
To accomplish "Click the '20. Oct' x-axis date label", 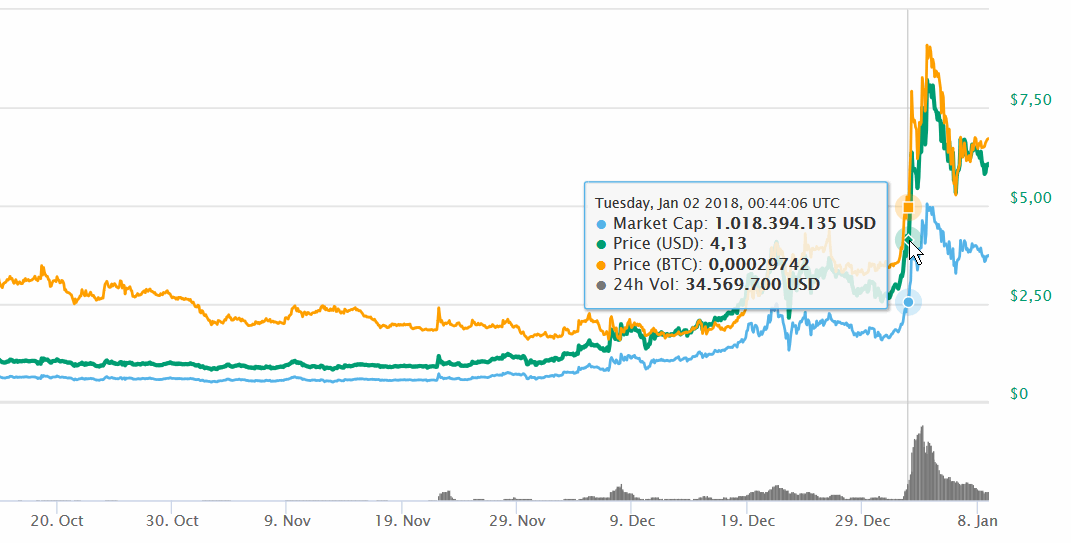I will 57,521.
